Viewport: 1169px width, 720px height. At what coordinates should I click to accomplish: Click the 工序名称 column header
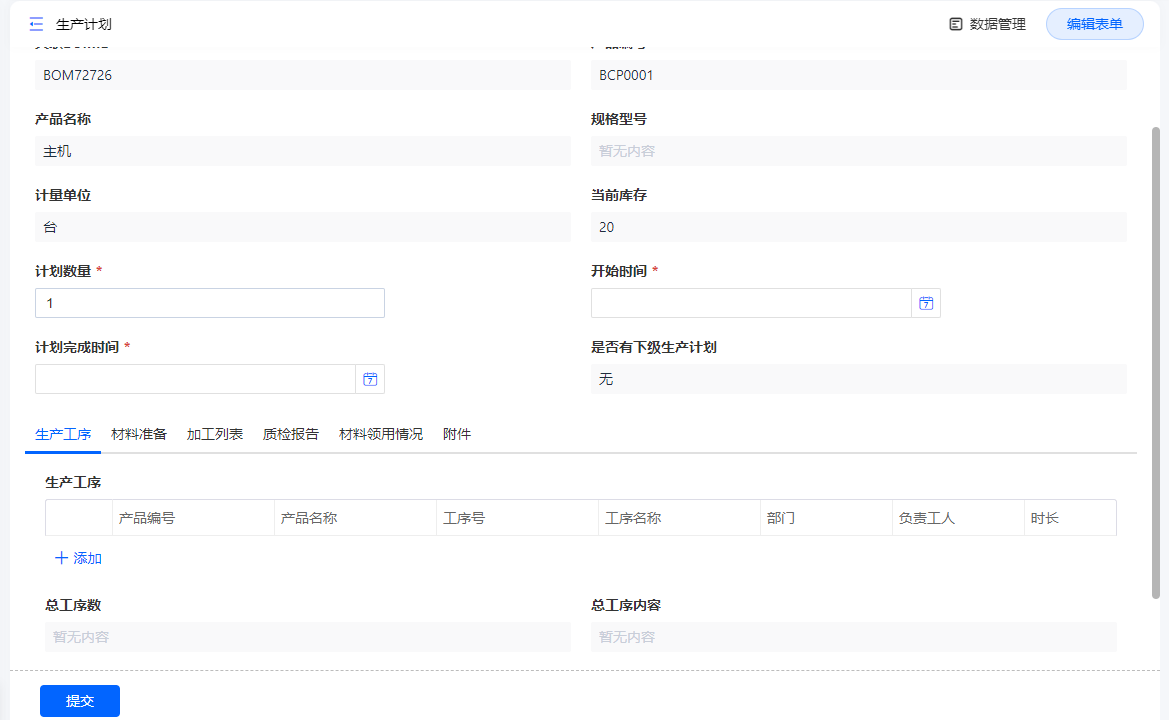[679, 518]
